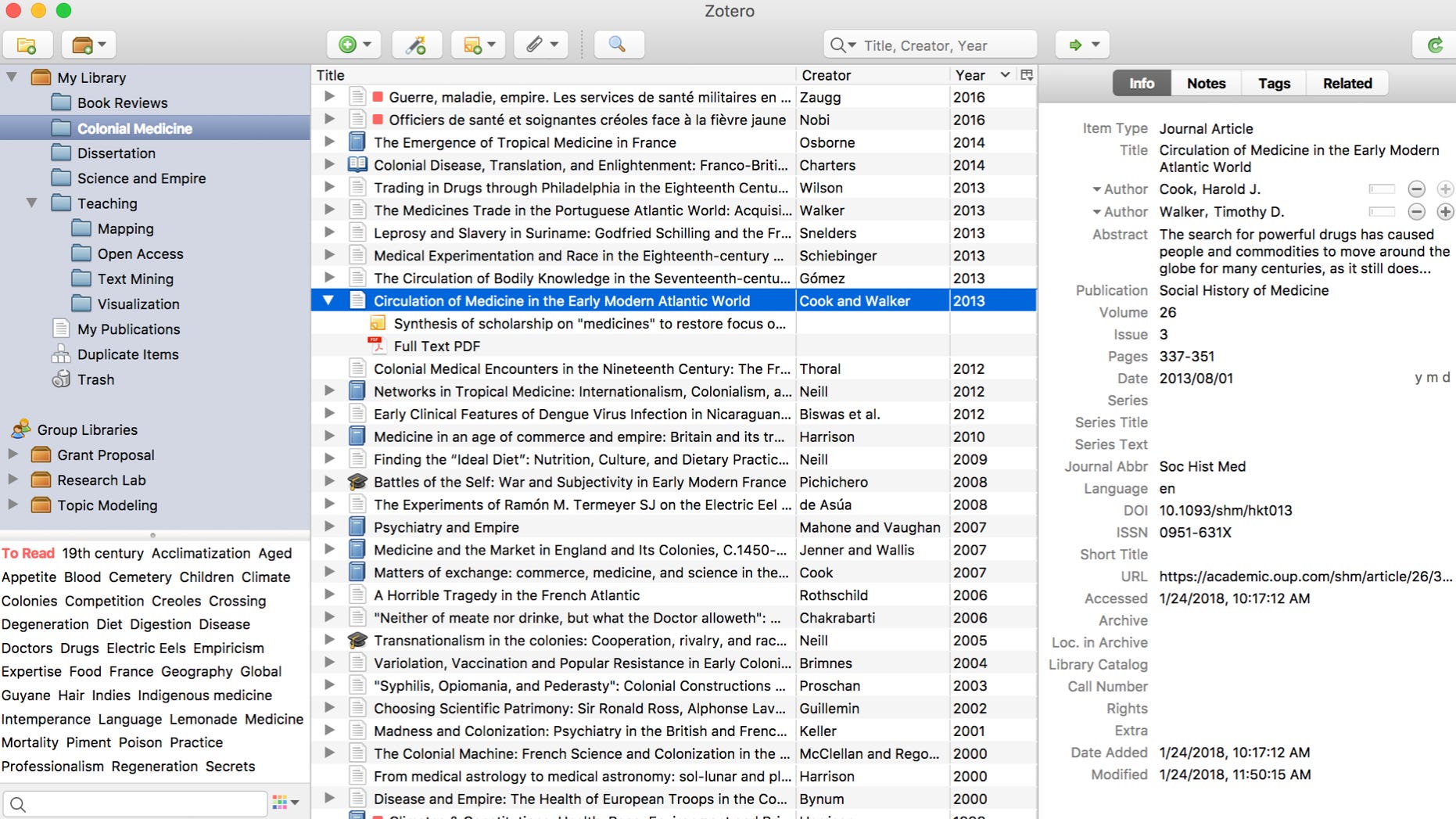Open My Publications in the sidebar
Image resolution: width=1456 pixels, height=819 pixels.
tap(128, 329)
